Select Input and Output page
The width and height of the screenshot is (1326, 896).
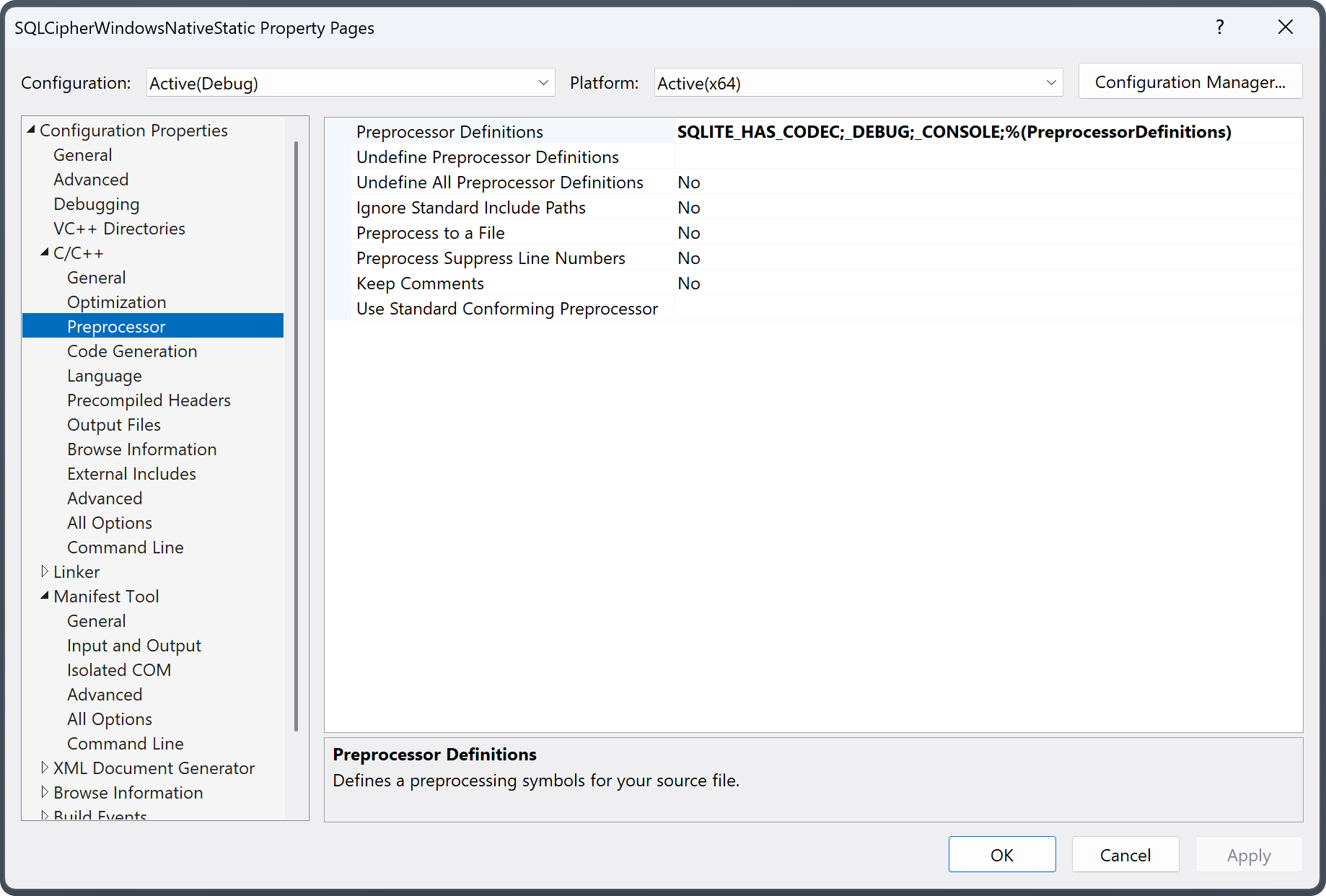click(x=134, y=645)
